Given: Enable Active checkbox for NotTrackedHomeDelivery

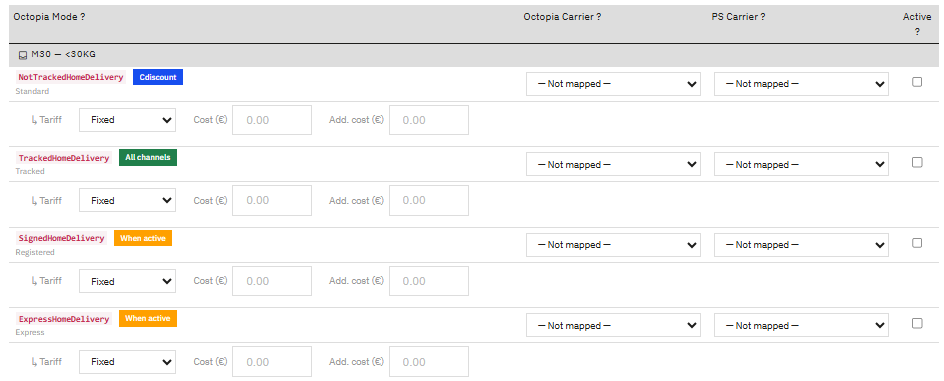Looking at the screenshot, I should [x=917, y=82].
